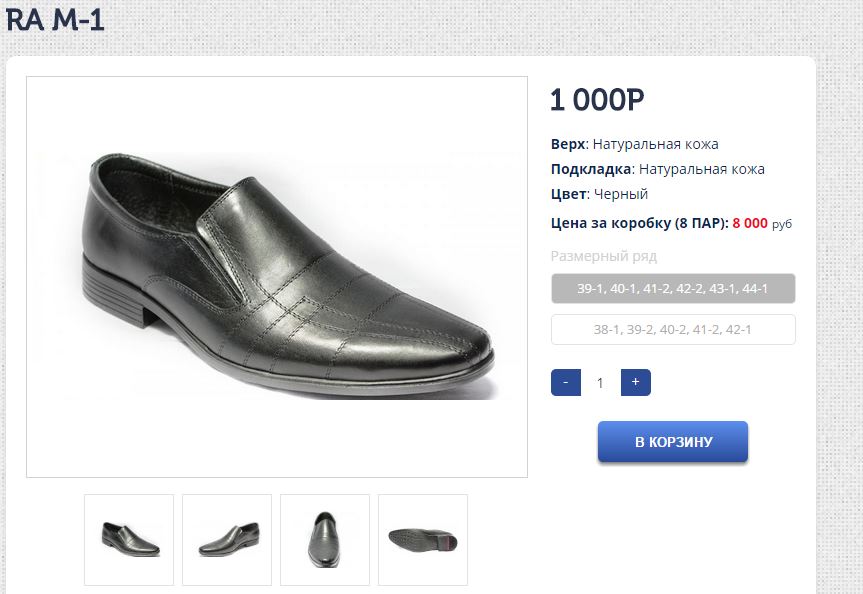Increase quantity with the plus button
The image size is (863, 594).
(x=636, y=382)
